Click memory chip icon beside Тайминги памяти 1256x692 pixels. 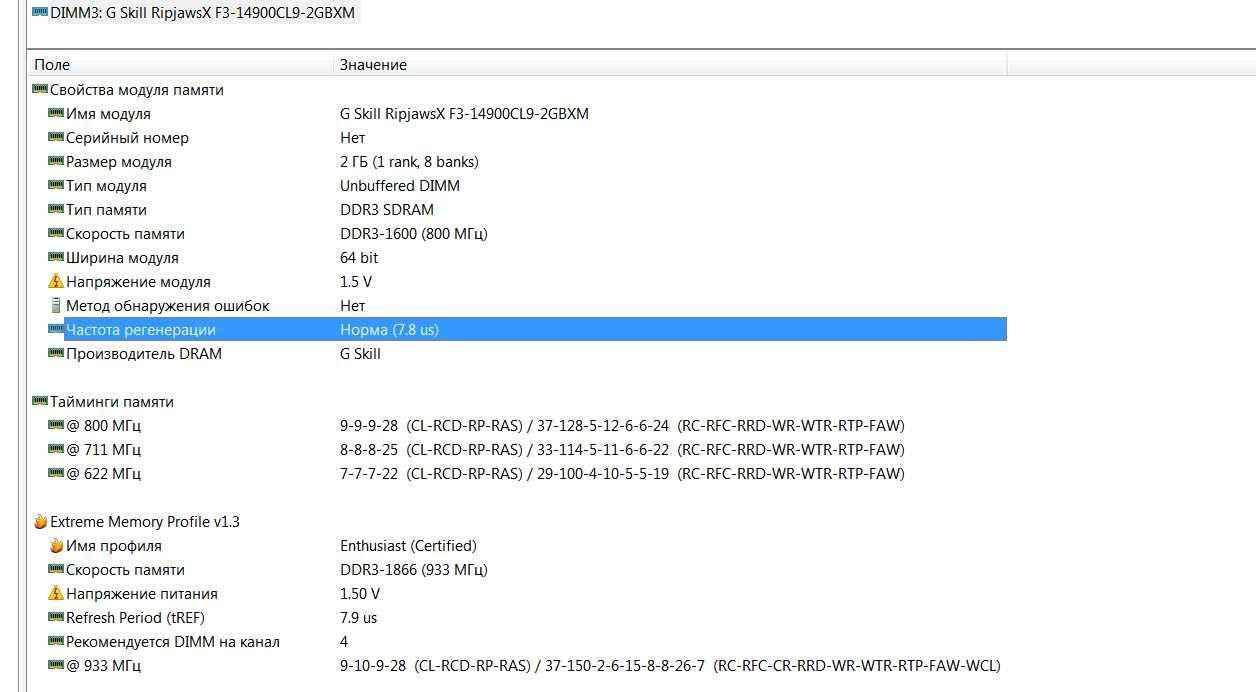(40, 401)
